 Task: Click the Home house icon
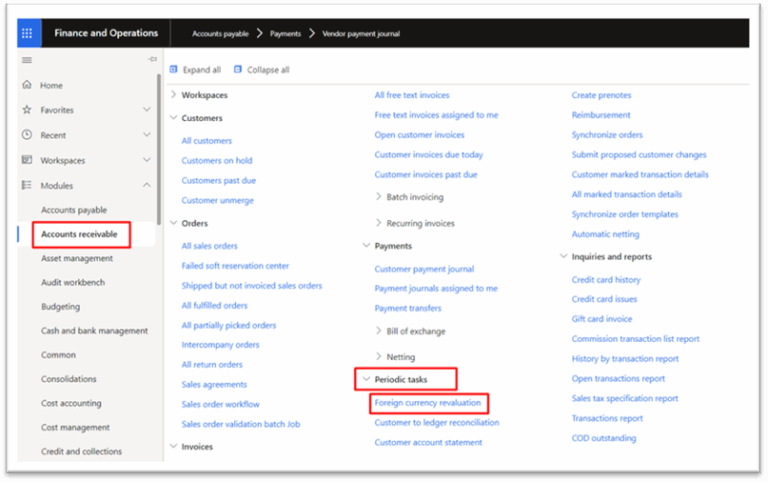point(27,85)
